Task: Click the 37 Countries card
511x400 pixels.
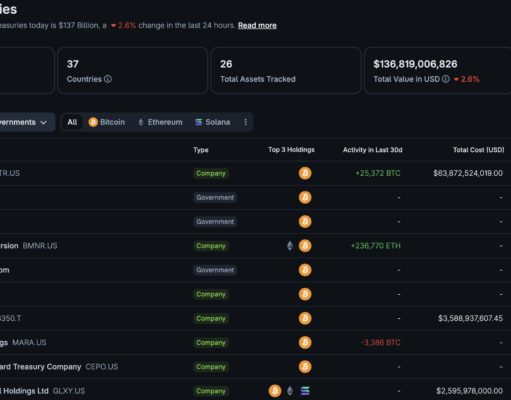Action: [133, 70]
